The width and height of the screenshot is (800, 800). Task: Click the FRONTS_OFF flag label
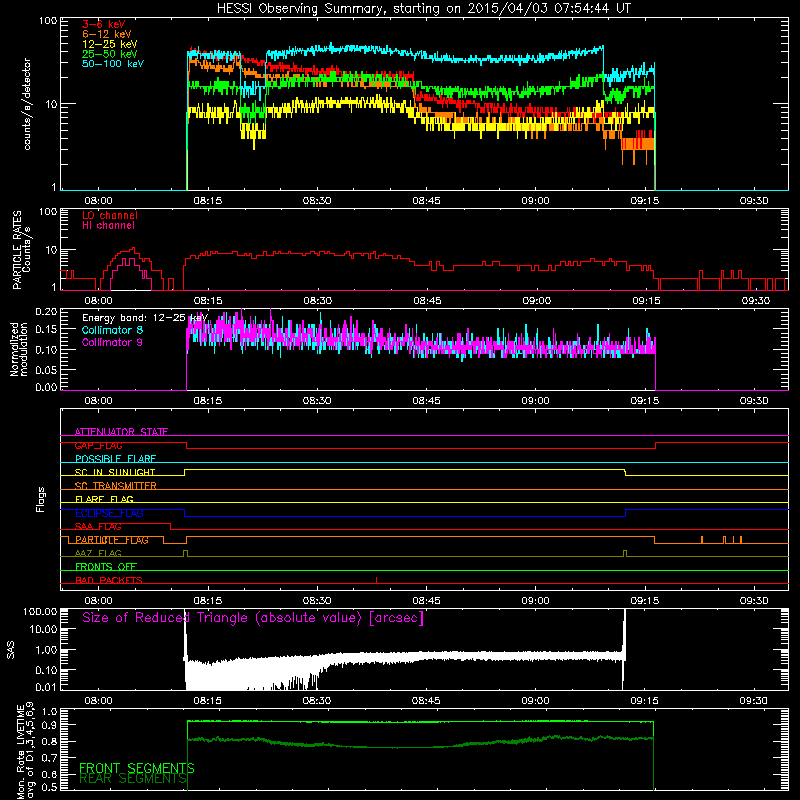[x=106, y=567]
